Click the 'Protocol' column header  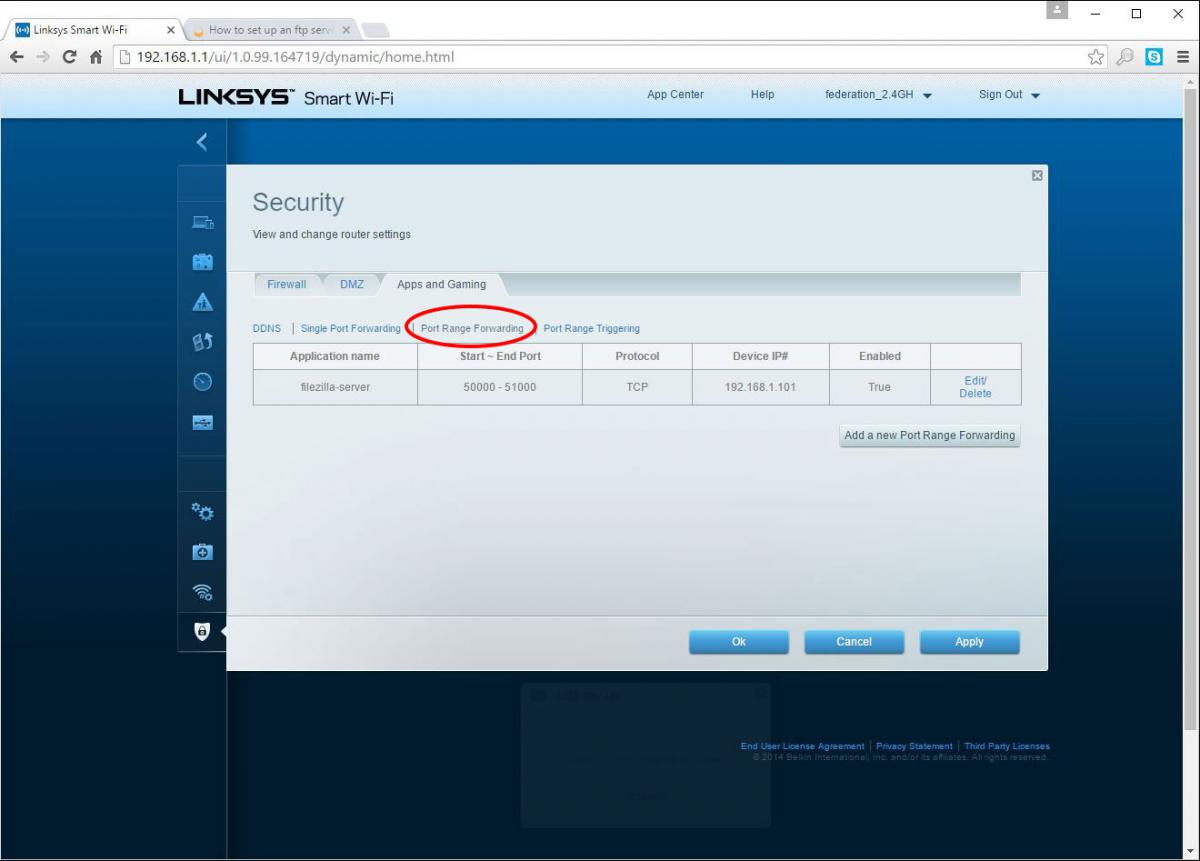click(x=637, y=356)
